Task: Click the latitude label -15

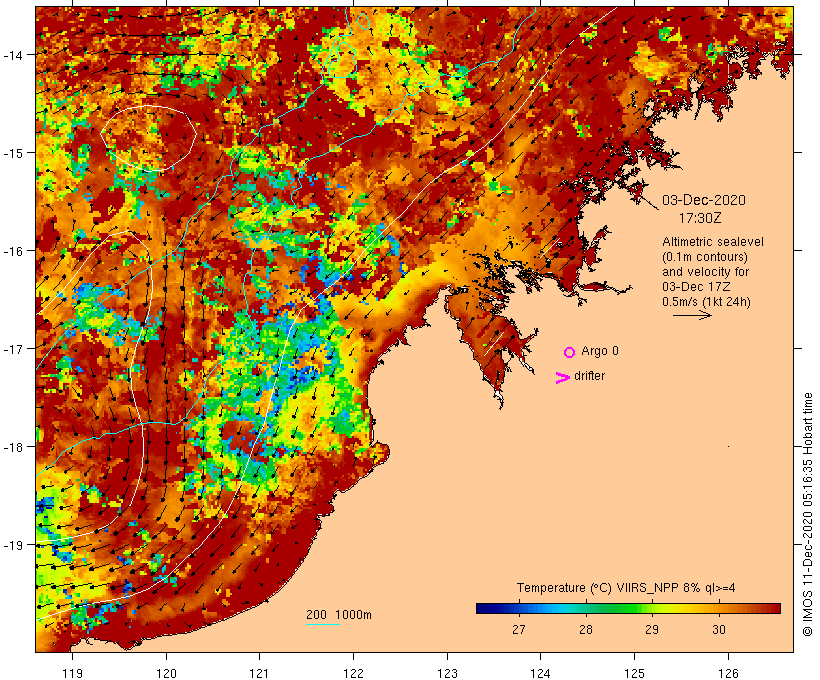Action: (12, 153)
